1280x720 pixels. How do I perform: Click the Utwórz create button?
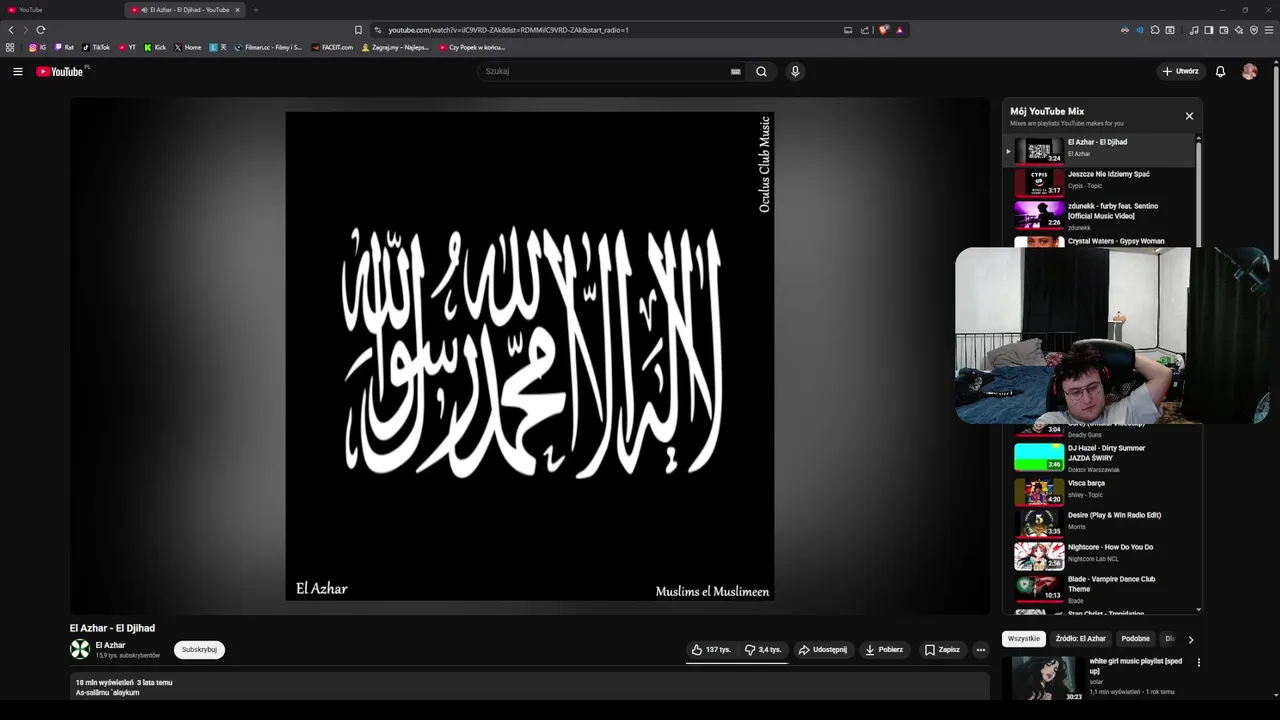tap(1180, 71)
